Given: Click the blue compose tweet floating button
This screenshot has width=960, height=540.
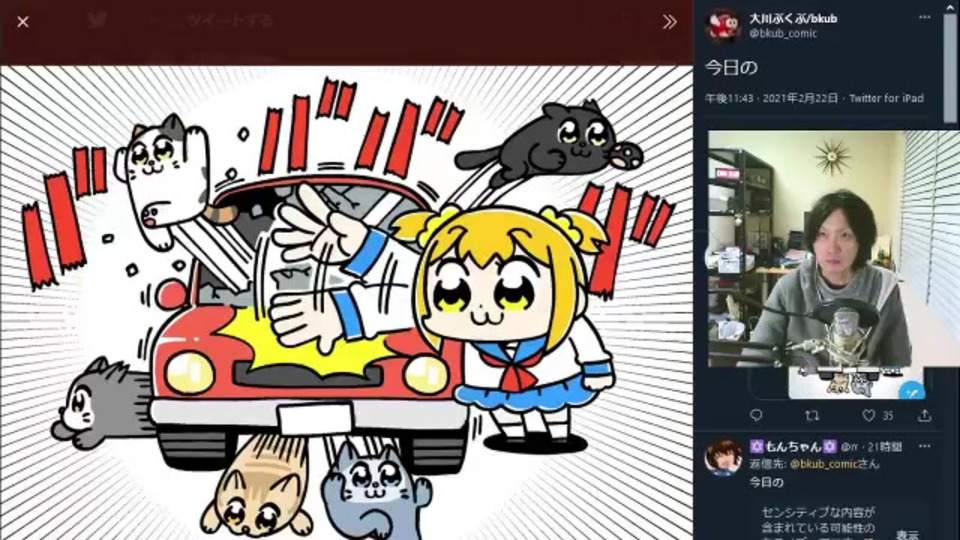Looking at the screenshot, I should tap(912, 391).
